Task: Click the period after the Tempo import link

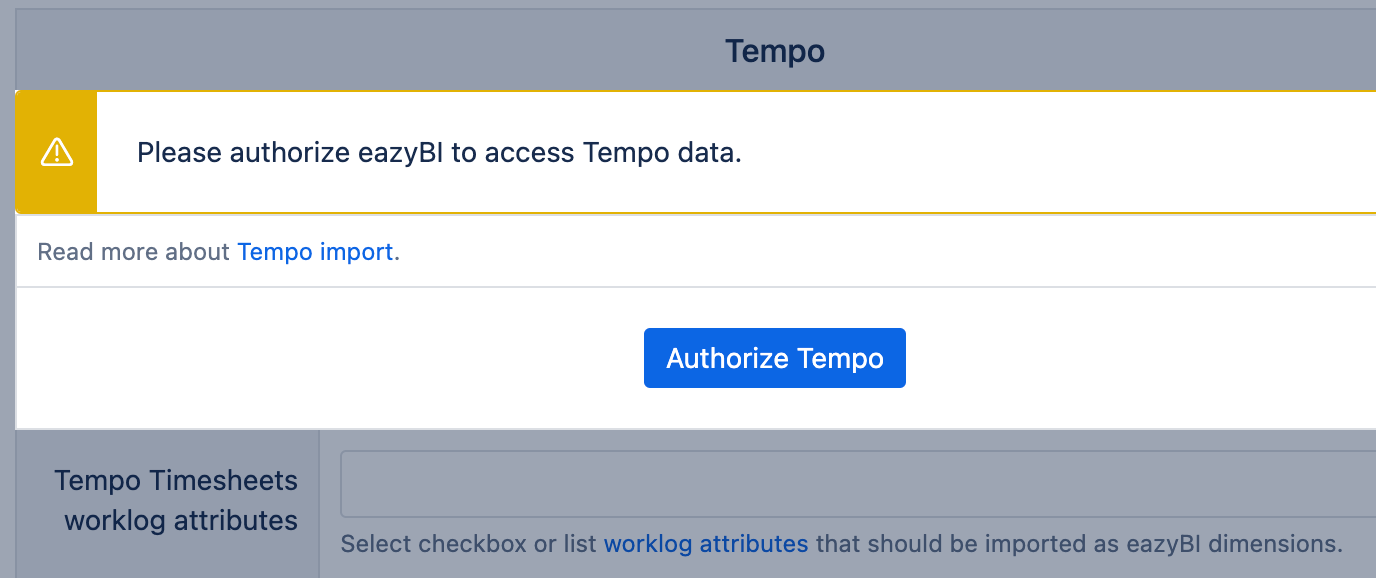Action: 397,253
